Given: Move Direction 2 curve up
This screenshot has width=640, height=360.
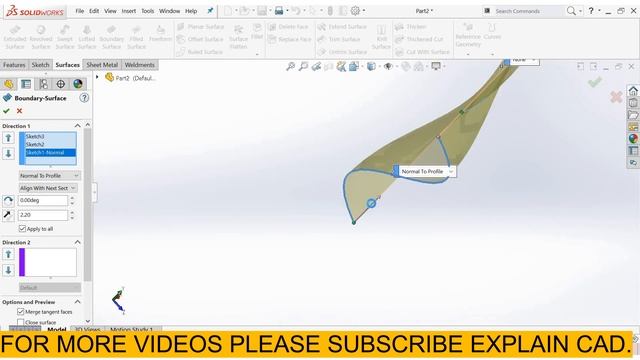Looking at the screenshot, I should tap(8, 254).
